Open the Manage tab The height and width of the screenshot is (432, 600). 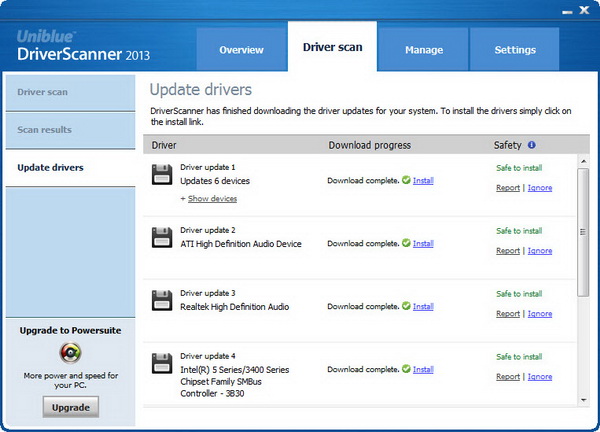point(424,49)
